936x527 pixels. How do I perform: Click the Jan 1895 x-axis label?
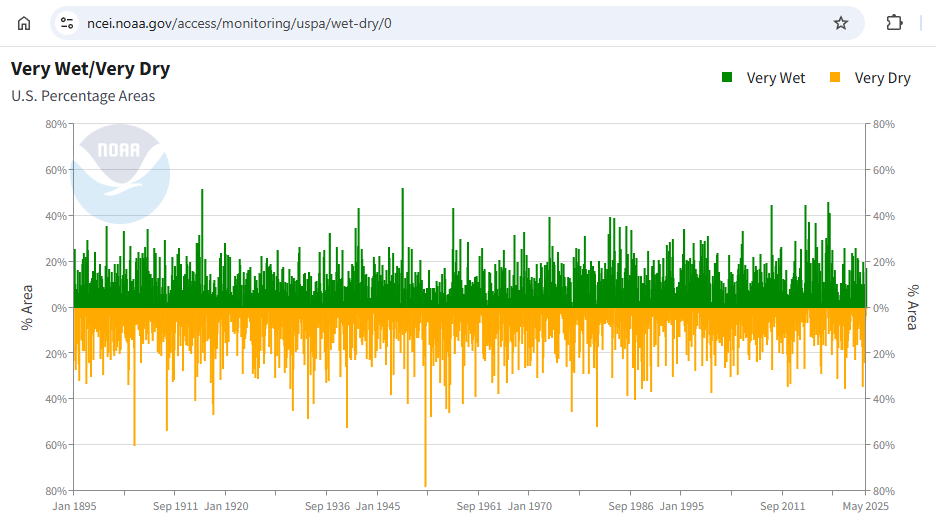coord(74,507)
